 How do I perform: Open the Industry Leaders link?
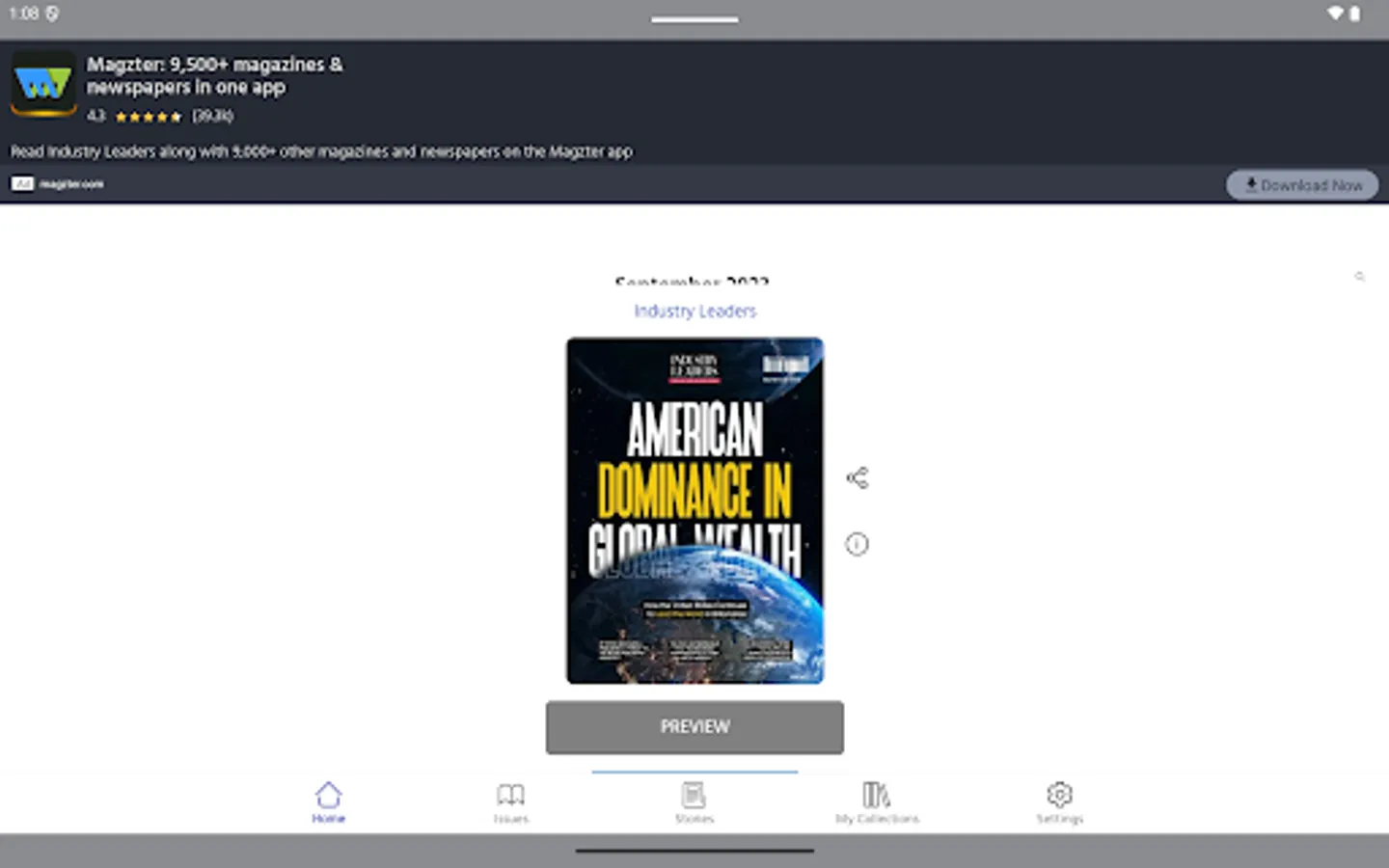[x=694, y=311]
